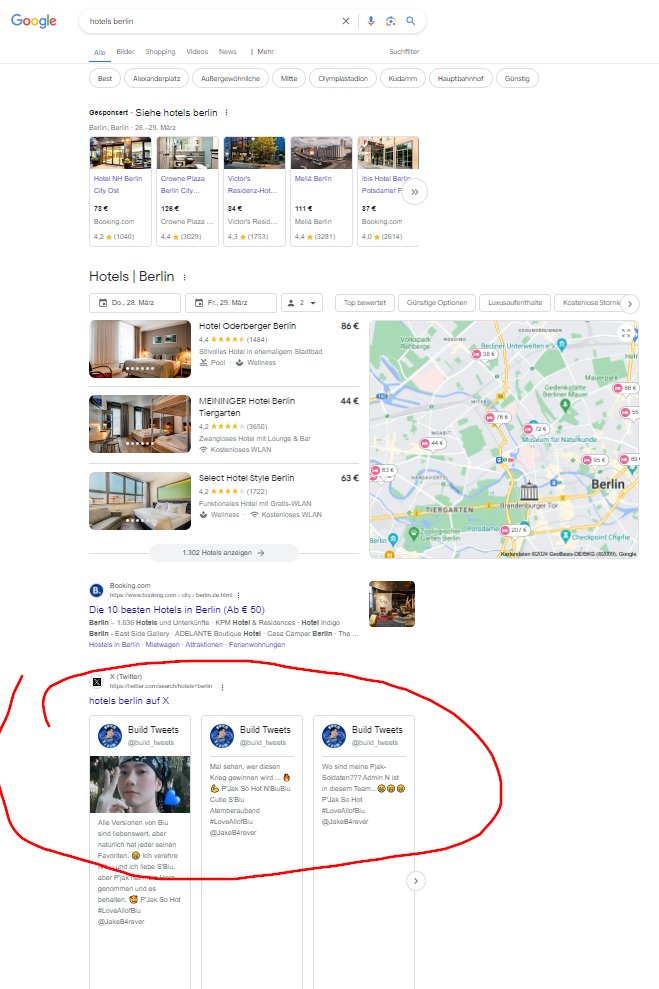This screenshot has height=989, width=659.
Task: Switch to the Videos tab
Action: click(197, 52)
